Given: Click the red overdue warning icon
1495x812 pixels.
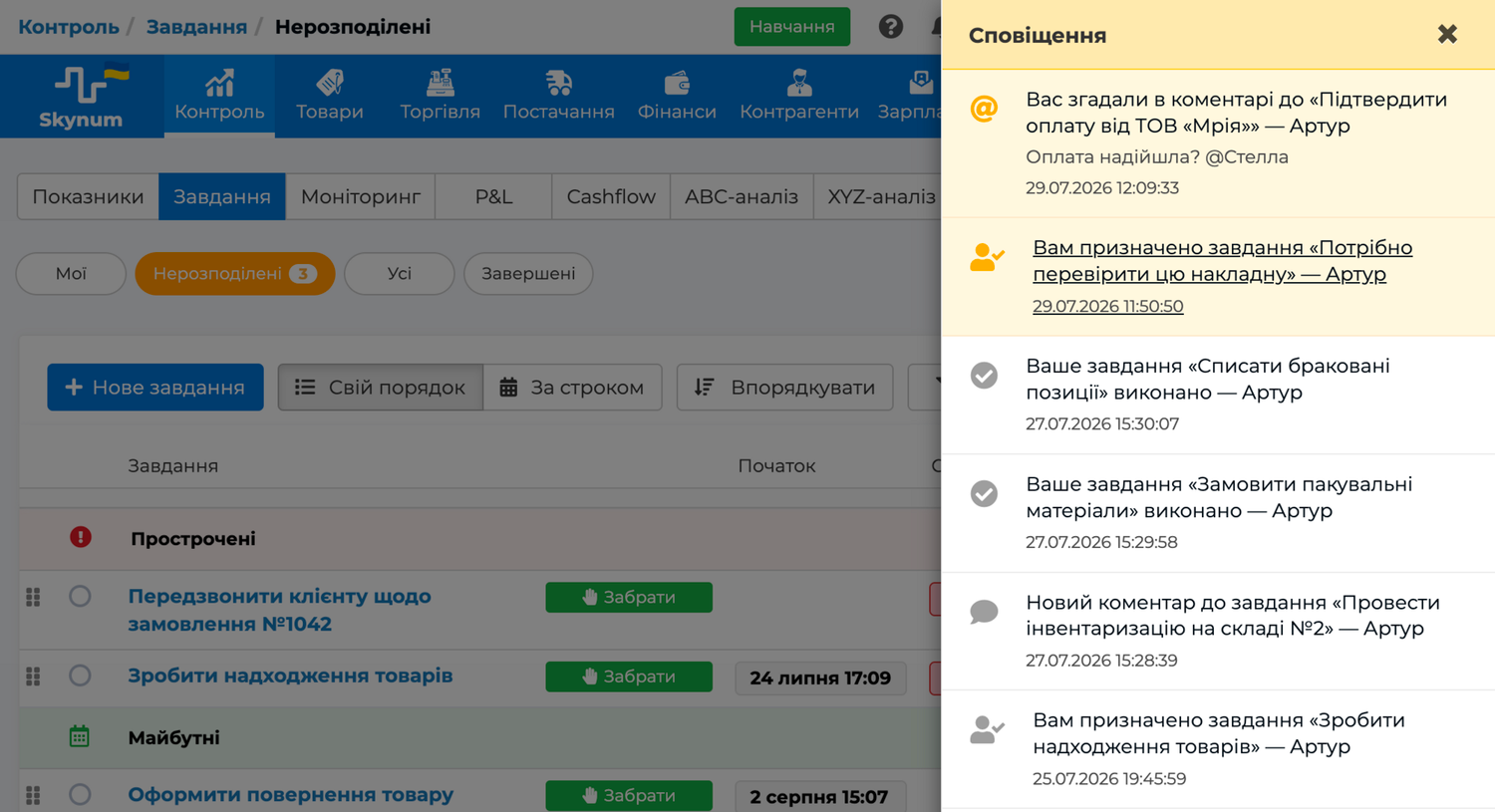Looking at the screenshot, I should tap(81, 538).
